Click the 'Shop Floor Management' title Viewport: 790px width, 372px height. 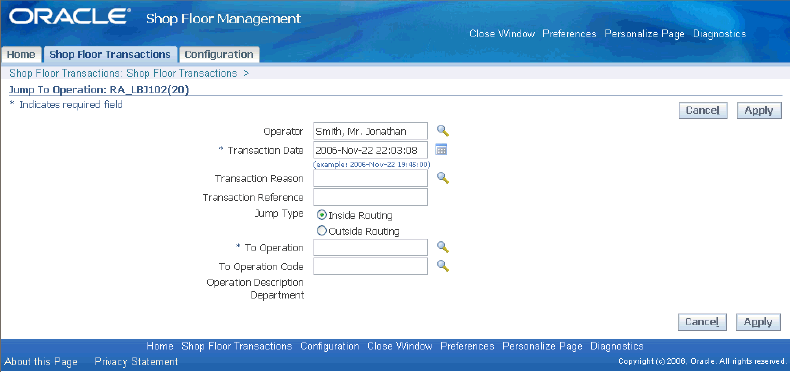point(223,19)
